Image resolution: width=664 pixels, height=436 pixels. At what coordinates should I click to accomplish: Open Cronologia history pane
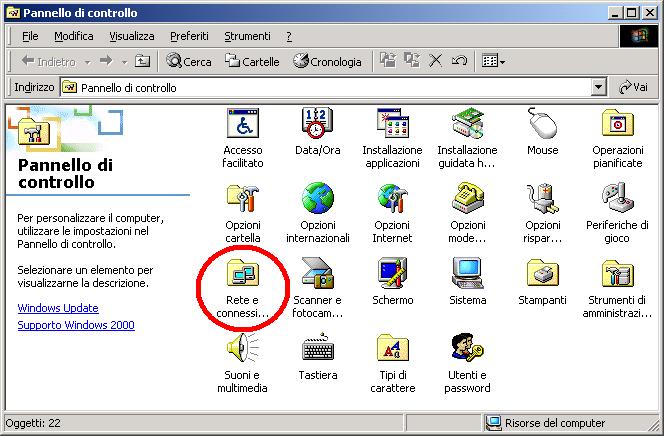327,61
